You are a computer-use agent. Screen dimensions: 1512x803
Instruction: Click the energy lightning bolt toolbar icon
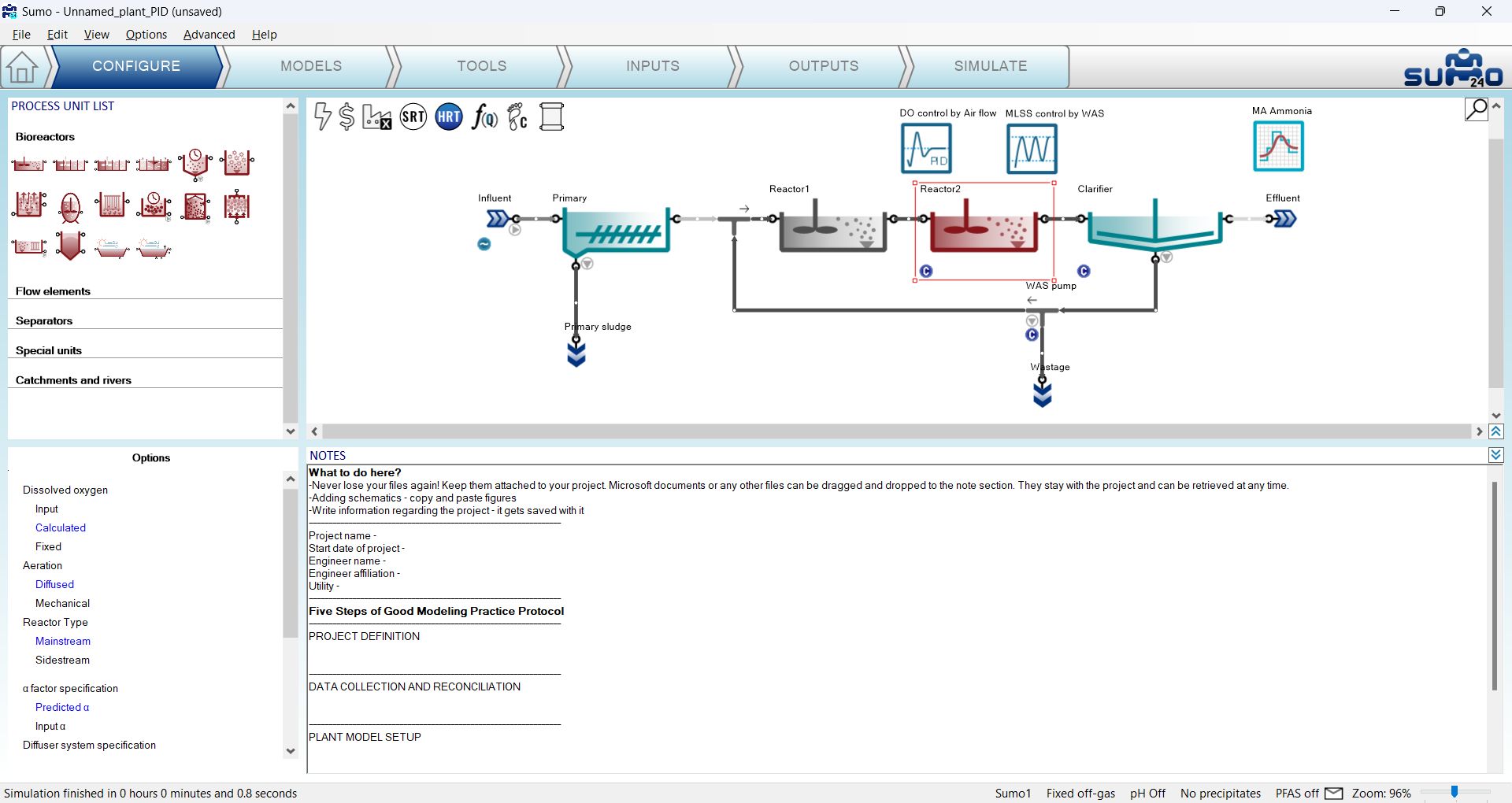click(x=323, y=117)
